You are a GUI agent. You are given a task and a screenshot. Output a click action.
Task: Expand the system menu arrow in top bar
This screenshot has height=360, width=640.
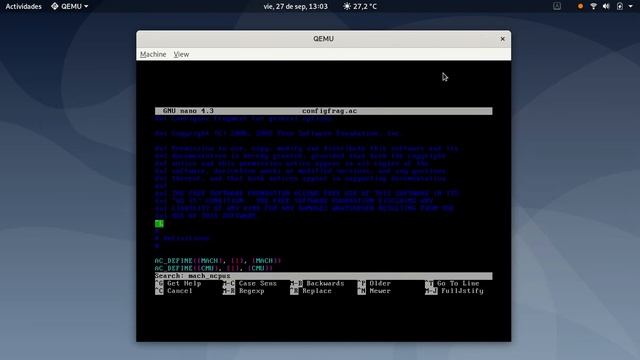pos(631,6)
